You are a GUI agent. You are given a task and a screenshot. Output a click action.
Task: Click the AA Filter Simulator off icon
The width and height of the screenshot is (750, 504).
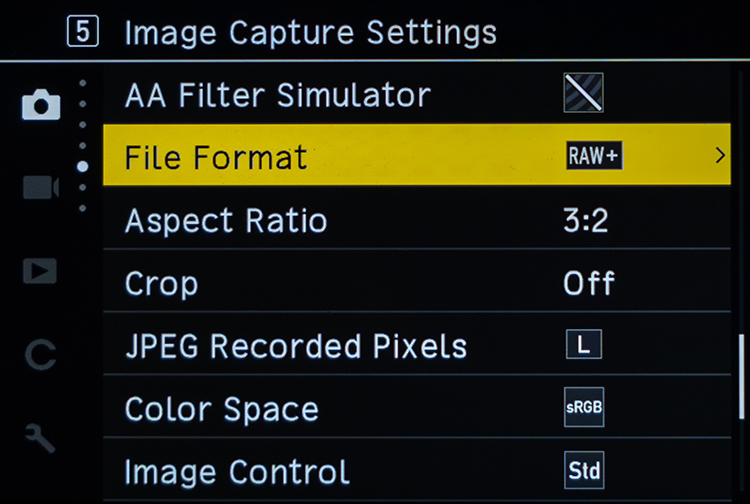pyautogui.click(x=583, y=94)
